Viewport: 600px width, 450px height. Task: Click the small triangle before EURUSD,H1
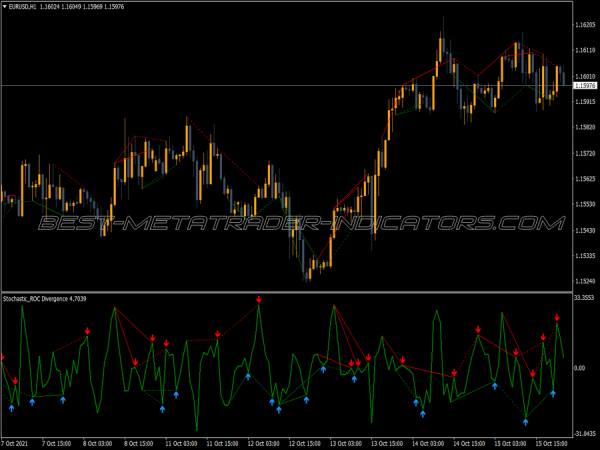[x=4, y=7]
